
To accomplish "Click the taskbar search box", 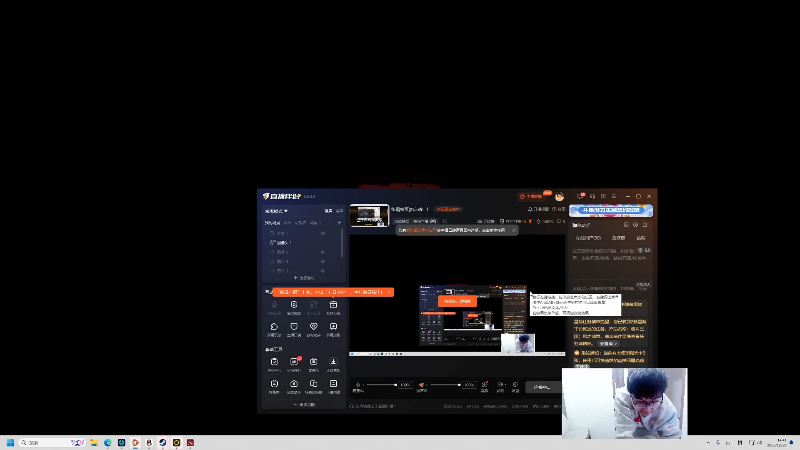I will 51,442.
